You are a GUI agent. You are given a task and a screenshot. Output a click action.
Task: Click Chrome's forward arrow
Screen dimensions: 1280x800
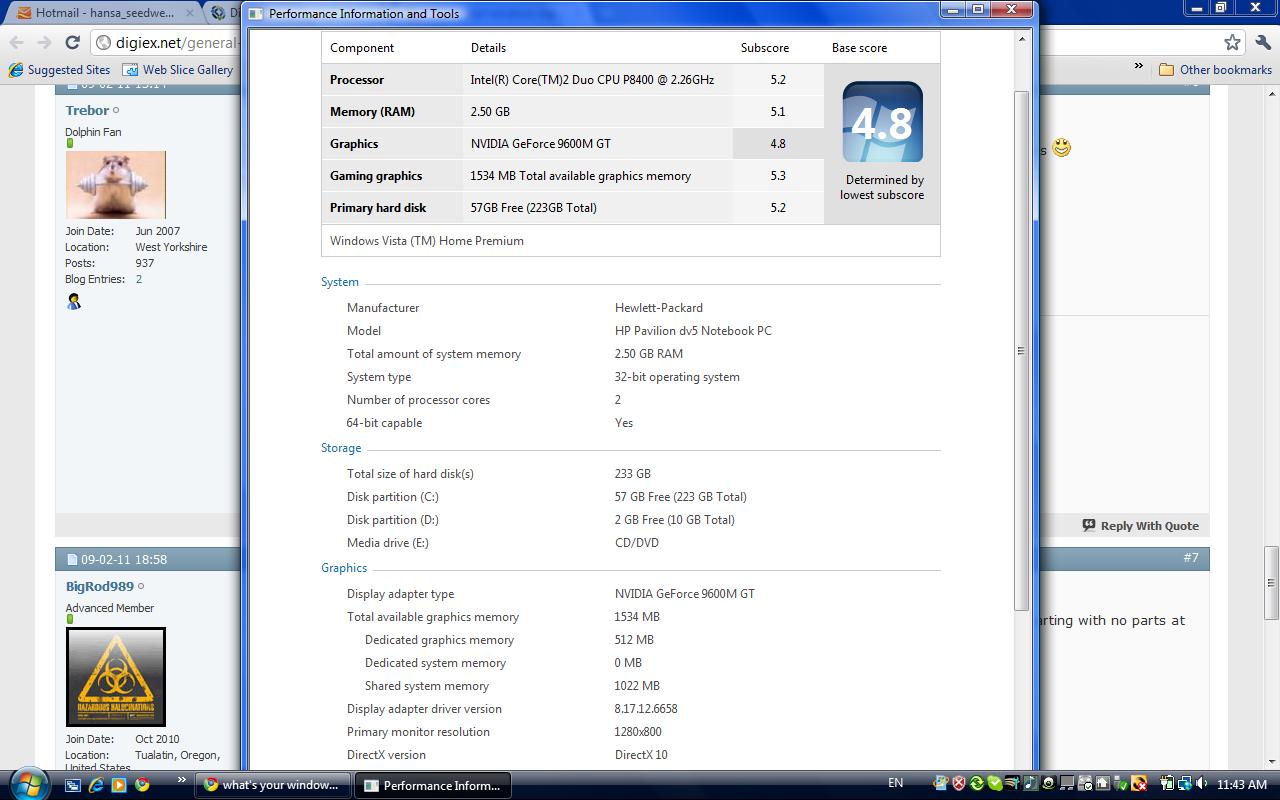tap(44, 42)
